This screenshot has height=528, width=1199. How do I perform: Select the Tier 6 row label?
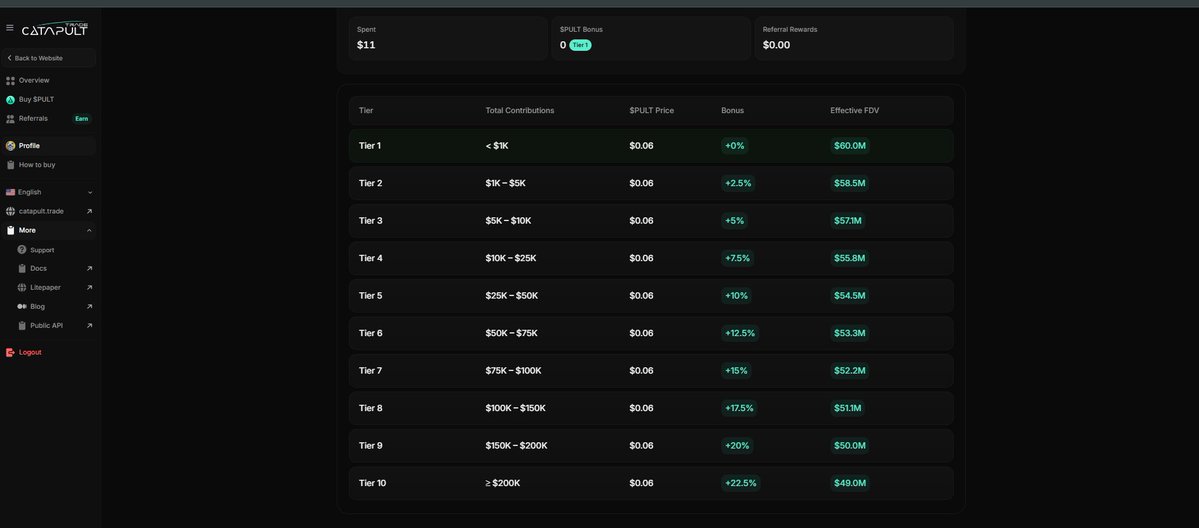(x=371, y=334)
